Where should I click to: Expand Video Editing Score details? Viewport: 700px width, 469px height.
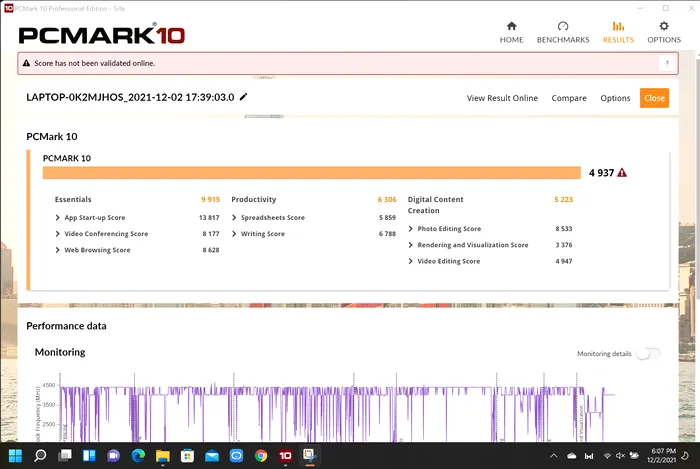pos(410,261)
